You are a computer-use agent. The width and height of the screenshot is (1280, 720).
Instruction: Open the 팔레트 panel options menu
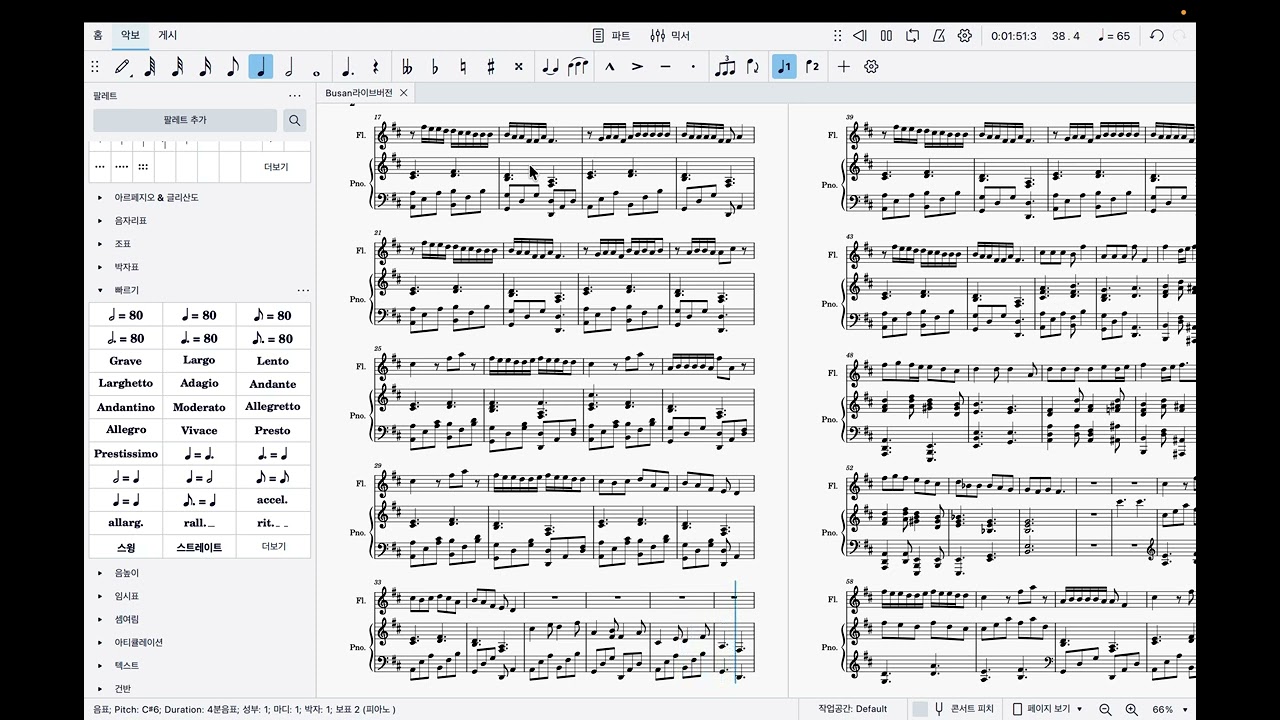tap(295, 96)
